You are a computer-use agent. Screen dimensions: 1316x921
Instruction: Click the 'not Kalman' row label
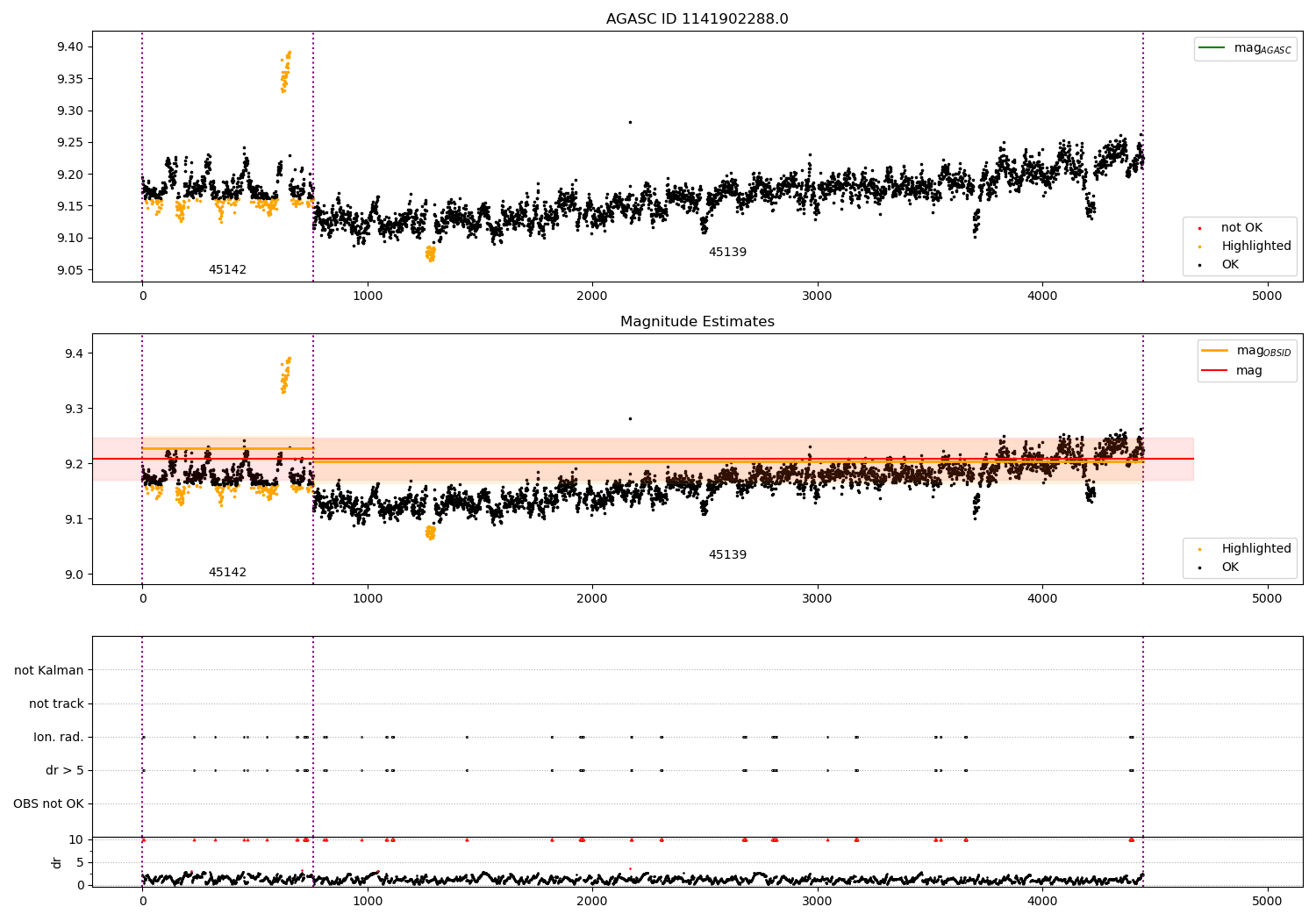(x=49, y=671)
